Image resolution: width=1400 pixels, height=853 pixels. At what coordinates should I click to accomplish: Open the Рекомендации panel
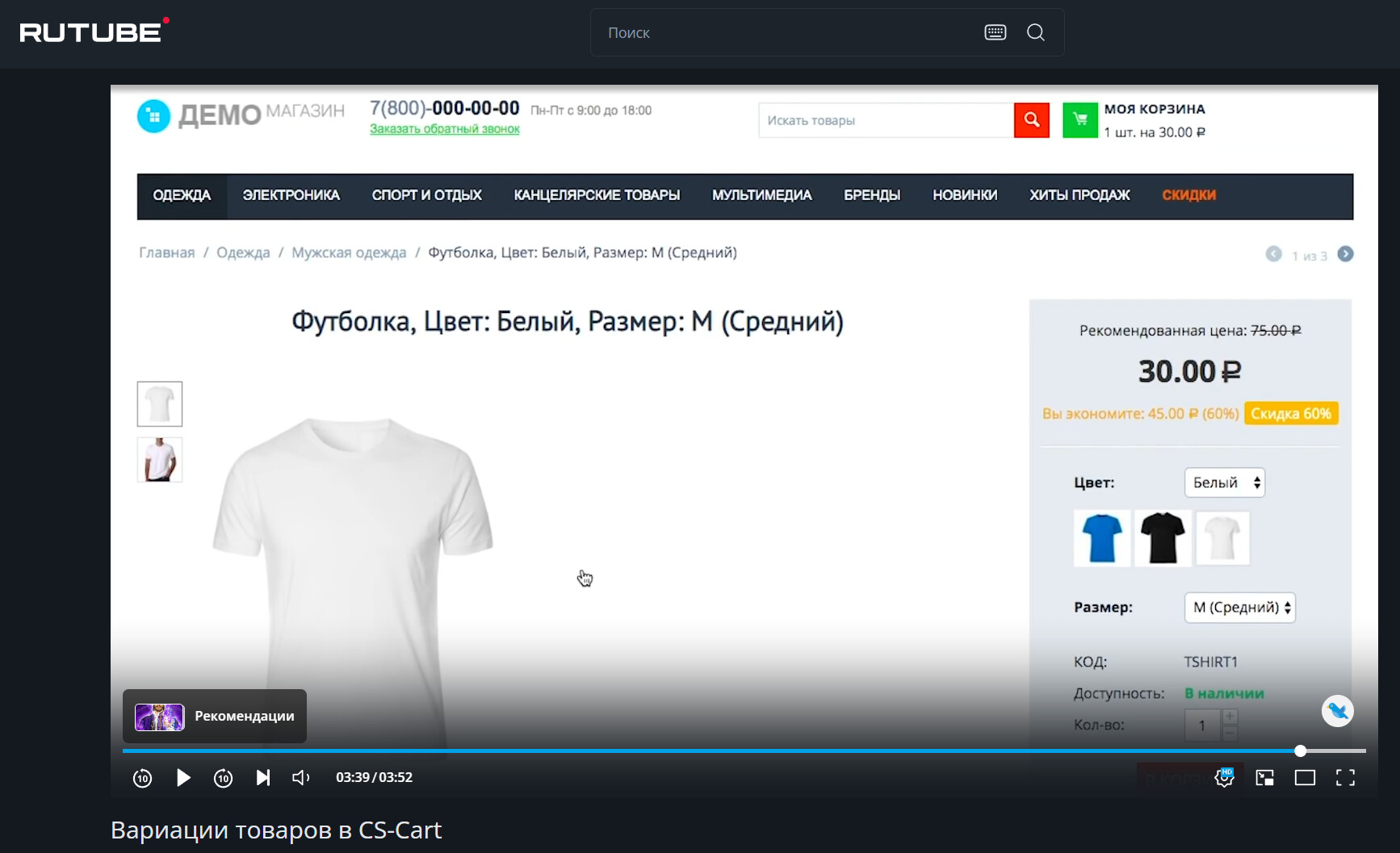pos(215,716)
